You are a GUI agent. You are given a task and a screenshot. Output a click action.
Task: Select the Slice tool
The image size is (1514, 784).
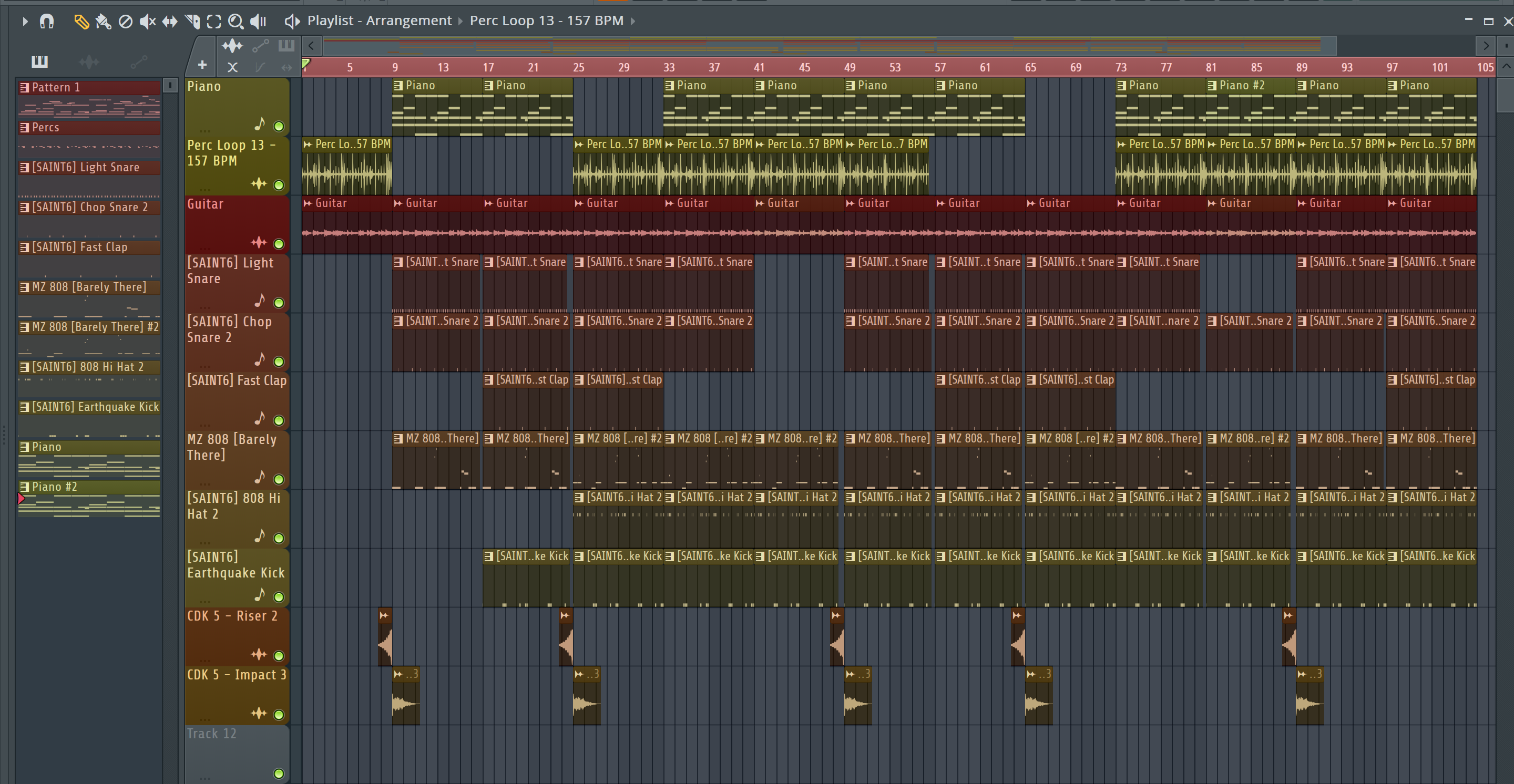(192, 22)
